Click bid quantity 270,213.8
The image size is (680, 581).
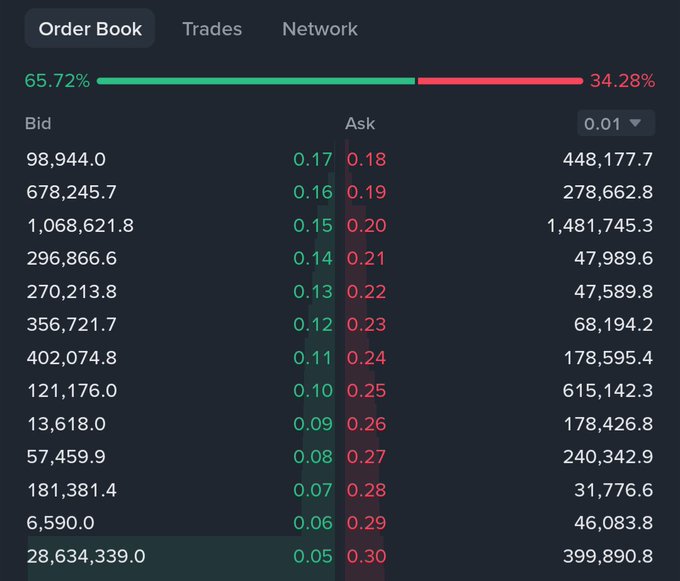tap(72, 291)
